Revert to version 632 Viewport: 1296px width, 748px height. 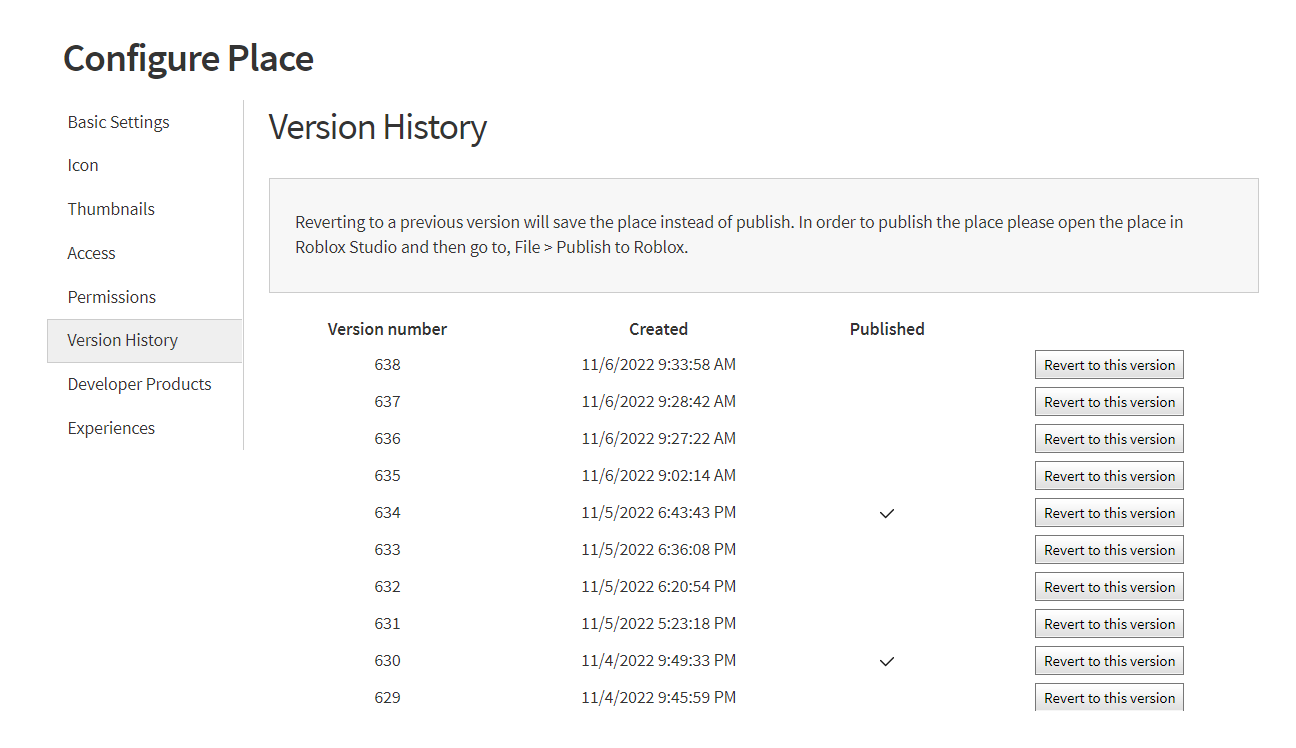(x=1109, y=587)
